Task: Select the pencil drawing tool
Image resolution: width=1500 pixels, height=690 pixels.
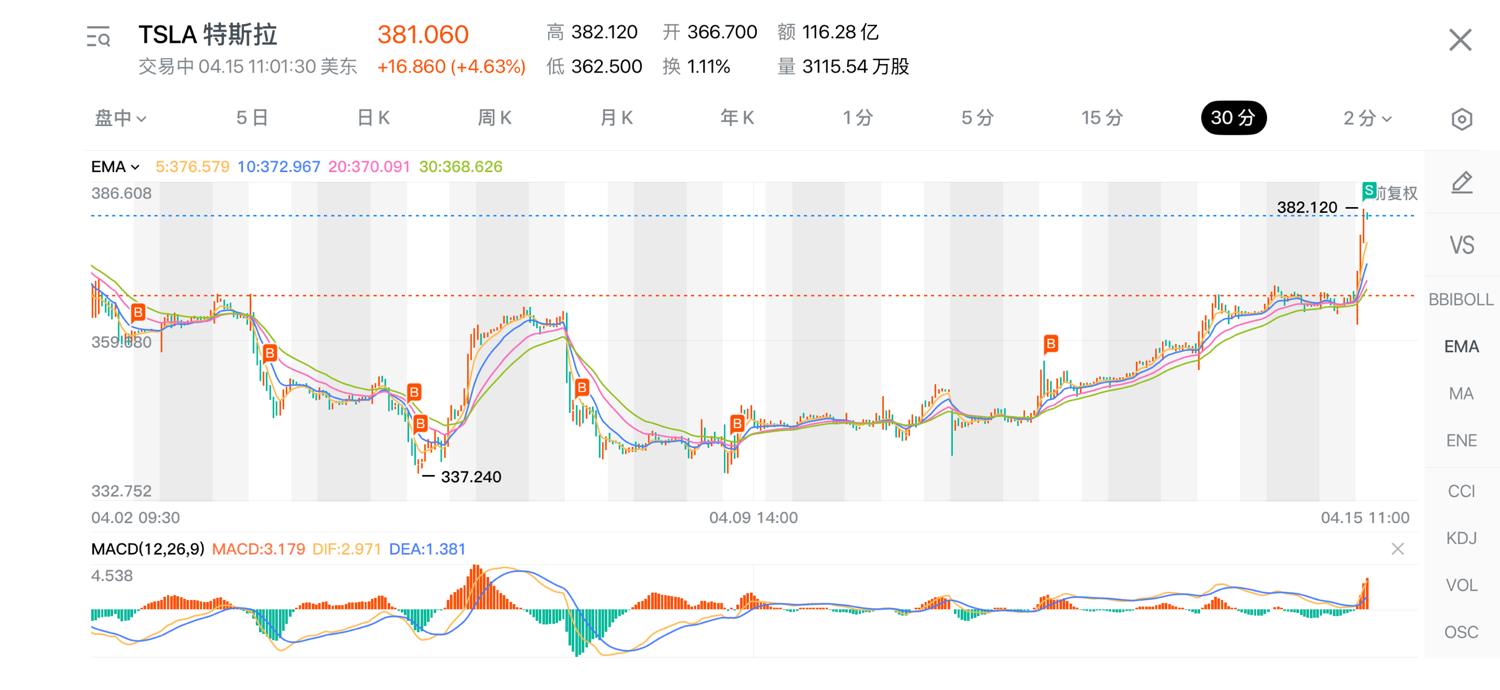Action: 1461,183
